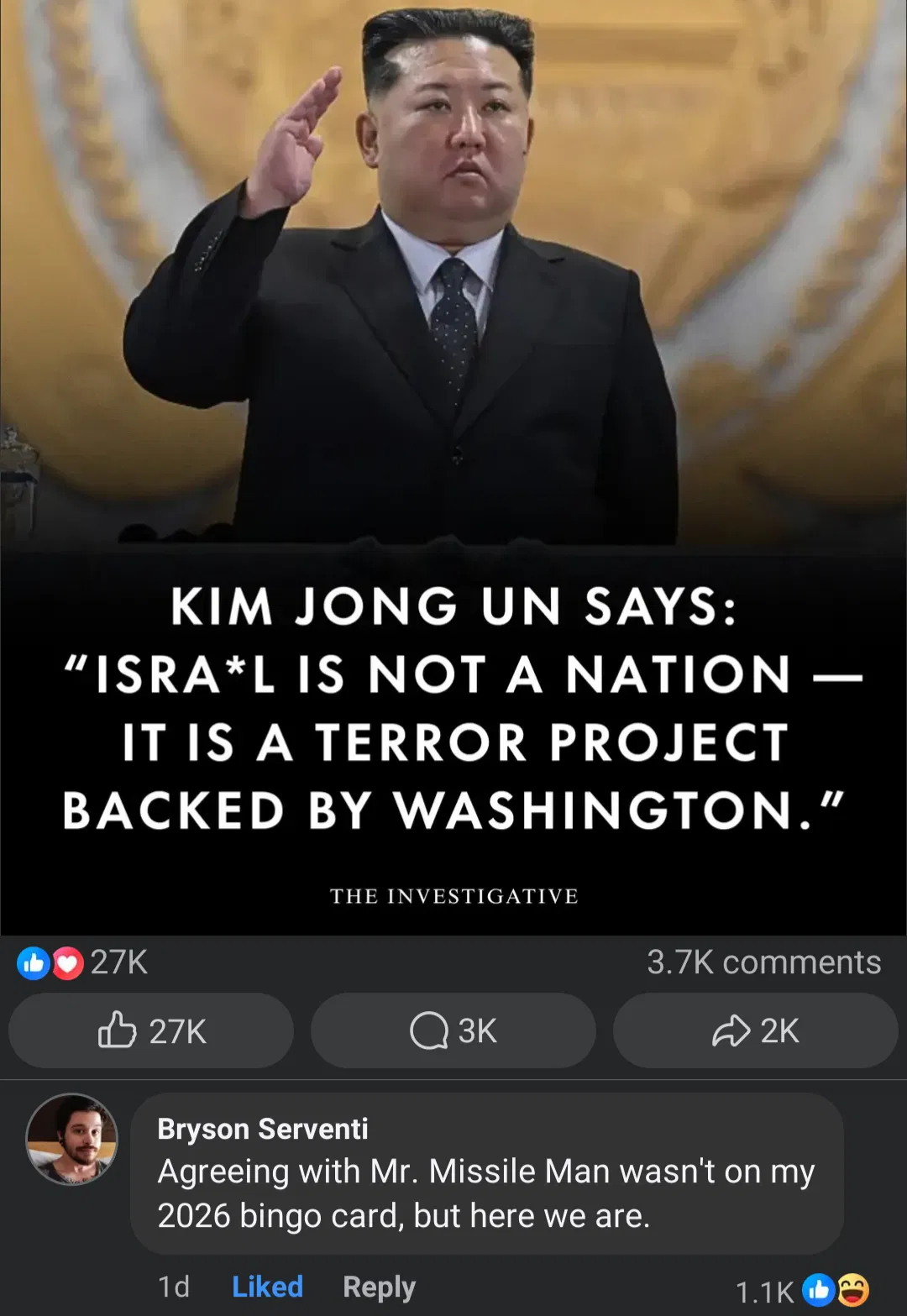The image size is (907, 1316).
Task: Tap the blue thumbs-up reaction on the comment
Action: pos(818,1290)
